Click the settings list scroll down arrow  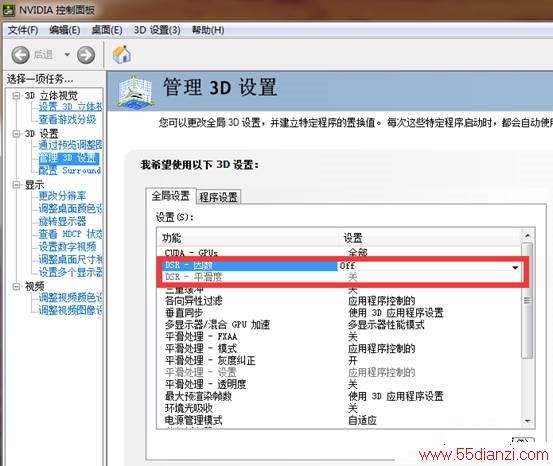point(528,421)
